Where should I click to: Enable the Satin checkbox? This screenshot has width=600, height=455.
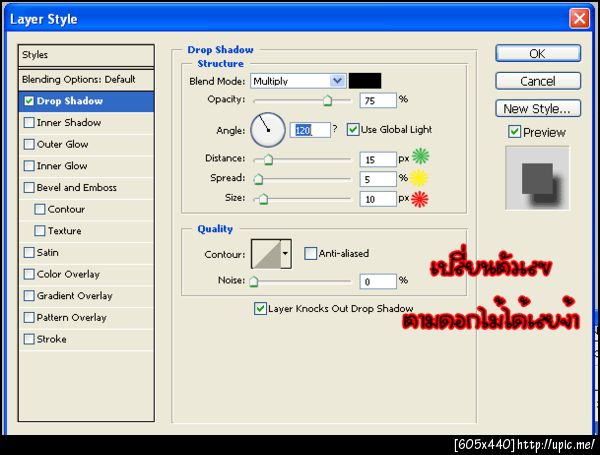pos(29,253)
